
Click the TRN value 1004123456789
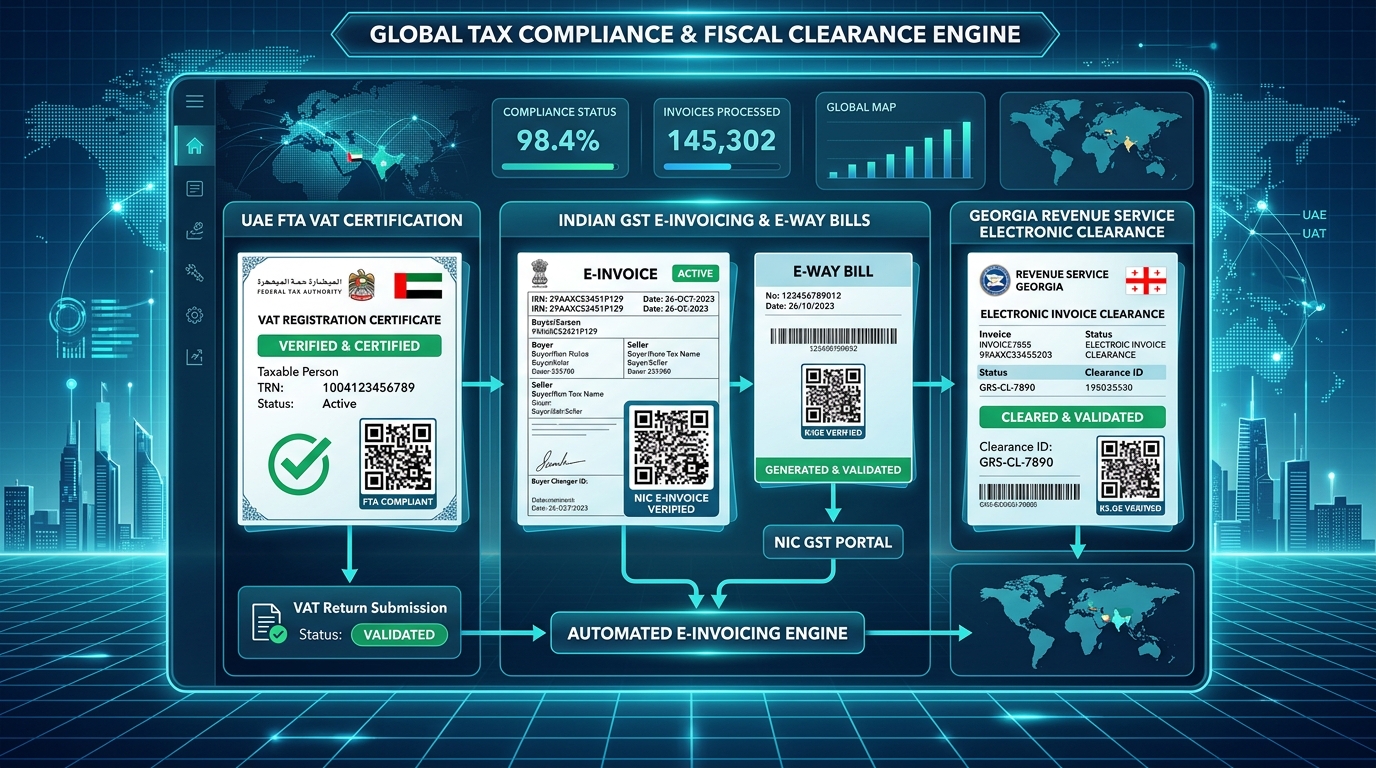click(x=368, y=387)
